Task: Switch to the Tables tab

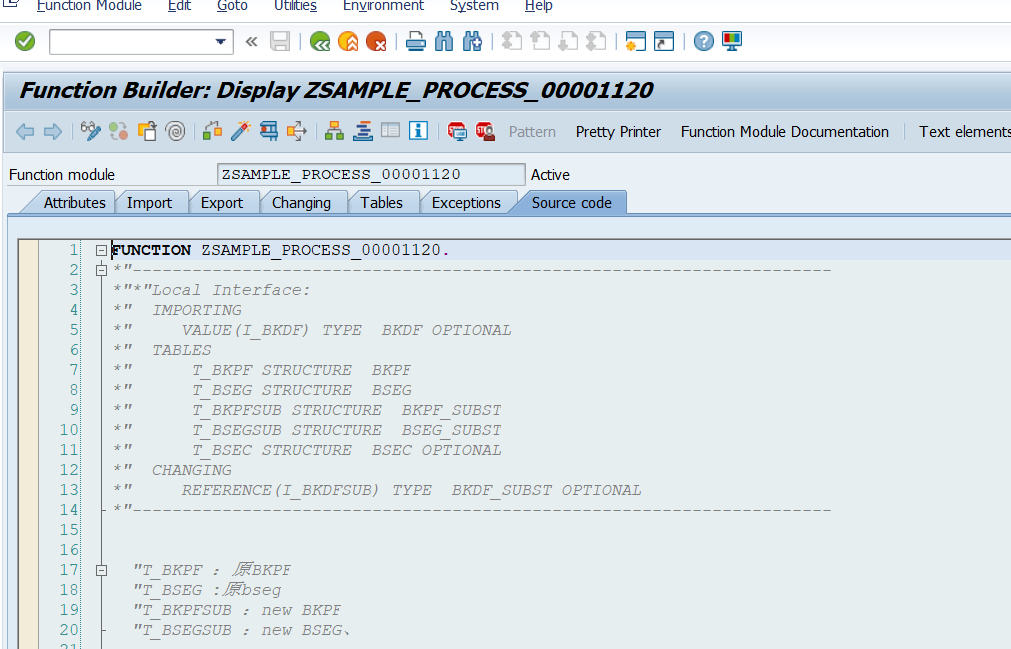Action: coord(381,202)
